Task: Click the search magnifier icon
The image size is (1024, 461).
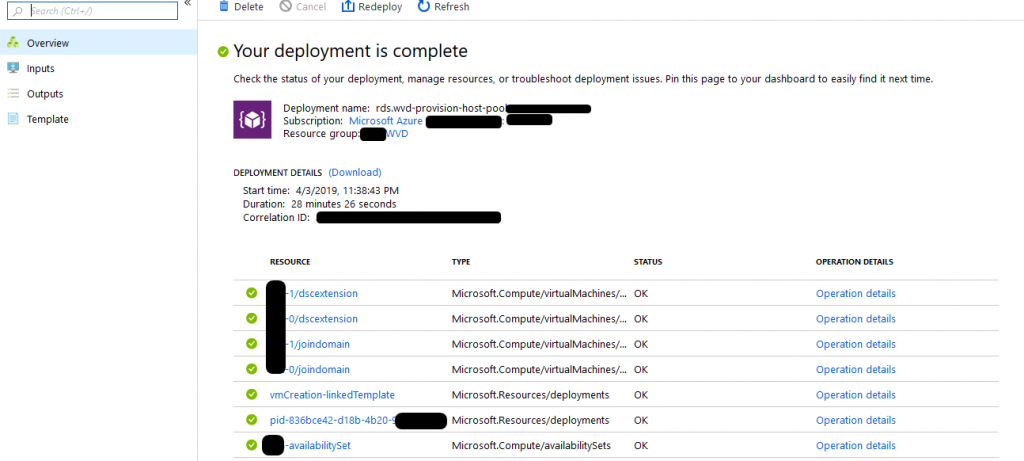Action: click(18, 11)
